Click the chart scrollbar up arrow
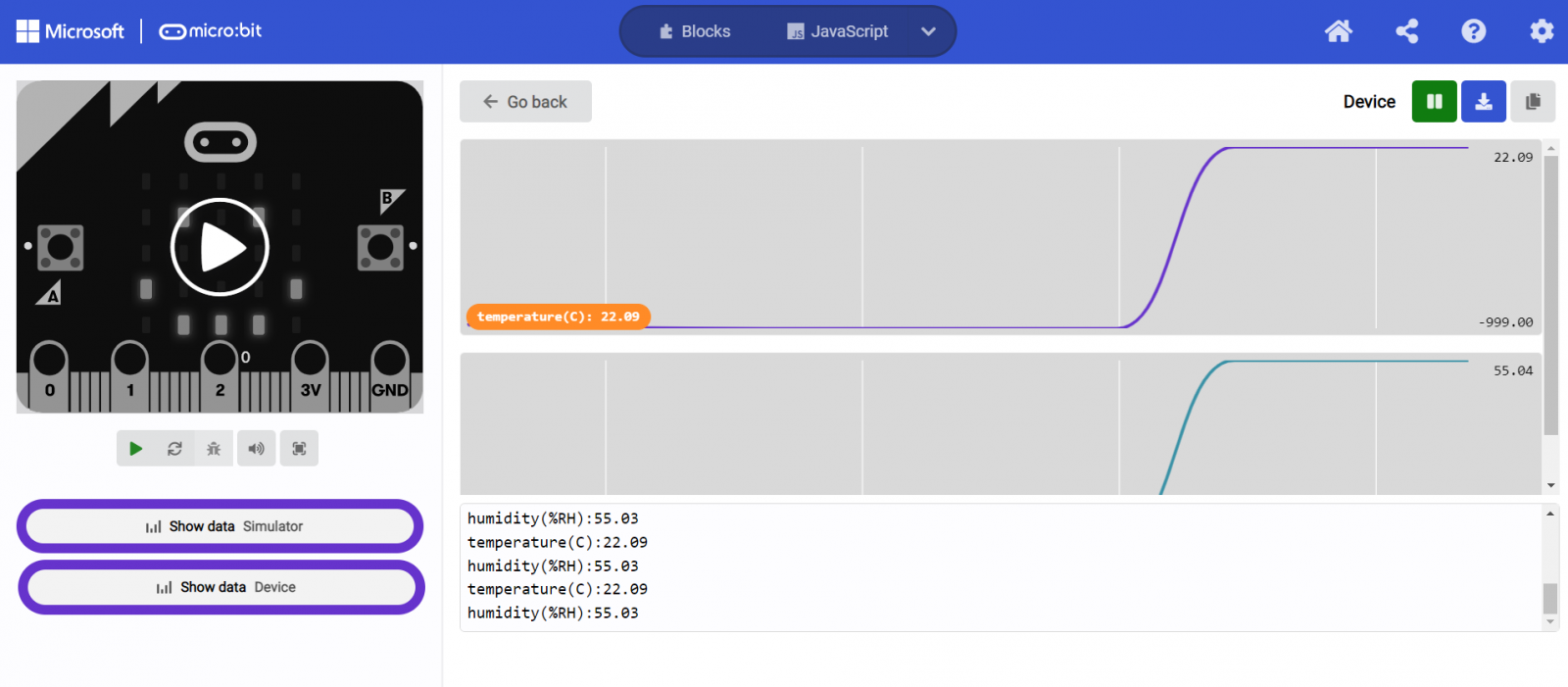The image size is (1568, 687). pos(1551,148)
